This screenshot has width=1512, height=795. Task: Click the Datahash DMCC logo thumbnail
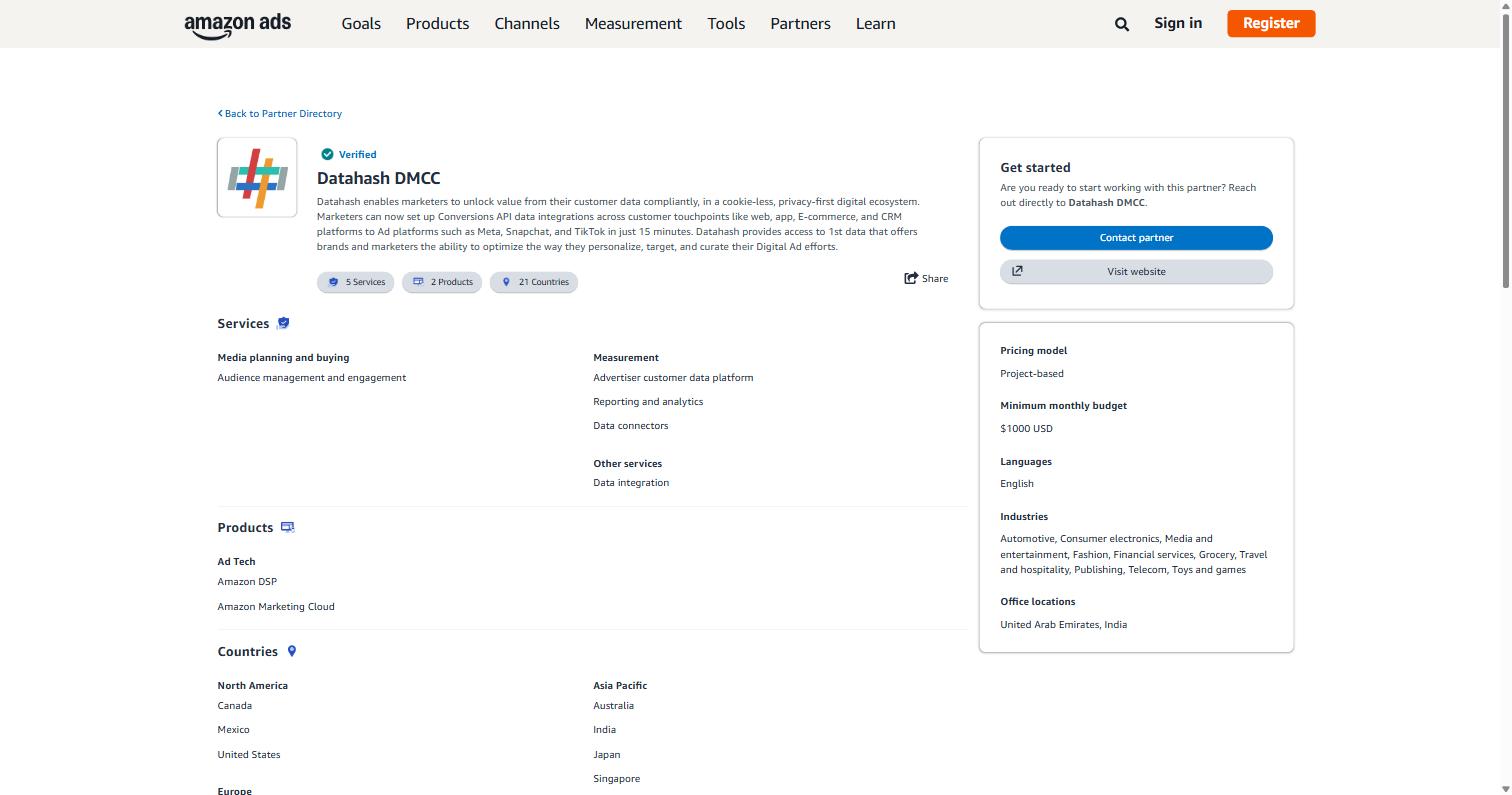257,177
